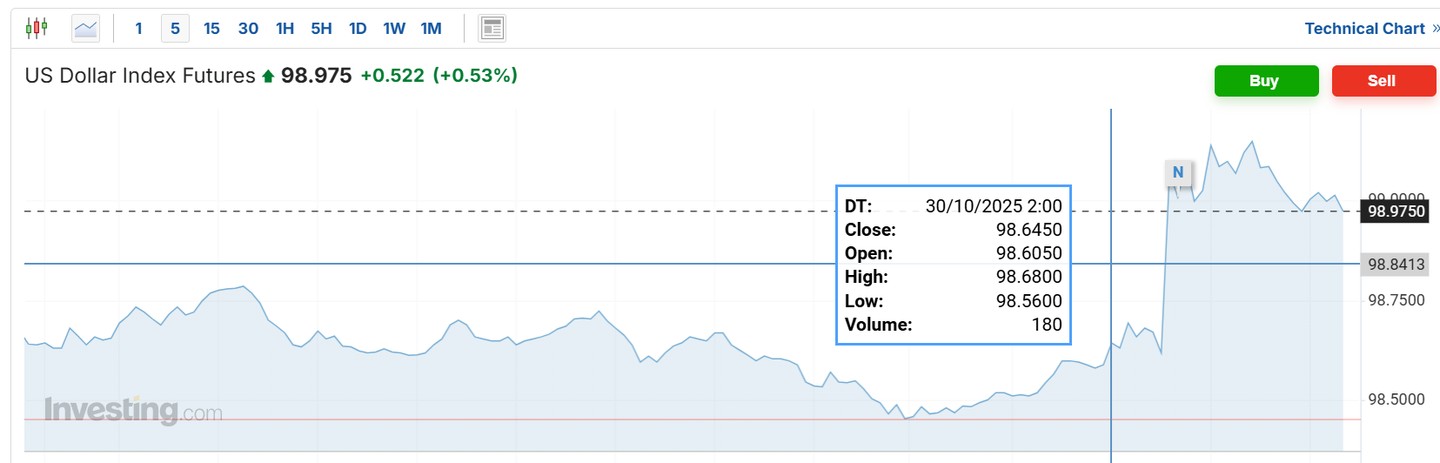Image resolution: width=1440 pixels, height=463 pixels.
Task: Select the 5 minute timeframe
Action: [175, 28]
